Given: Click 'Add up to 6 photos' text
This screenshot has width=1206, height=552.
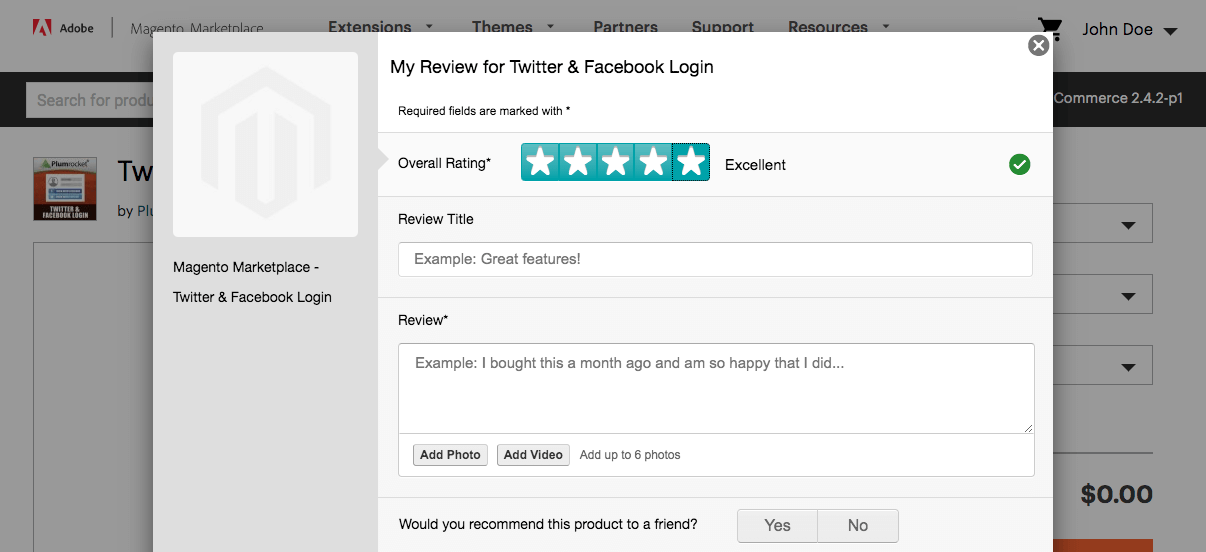Looking at the screenshot, I should (630, 455).
